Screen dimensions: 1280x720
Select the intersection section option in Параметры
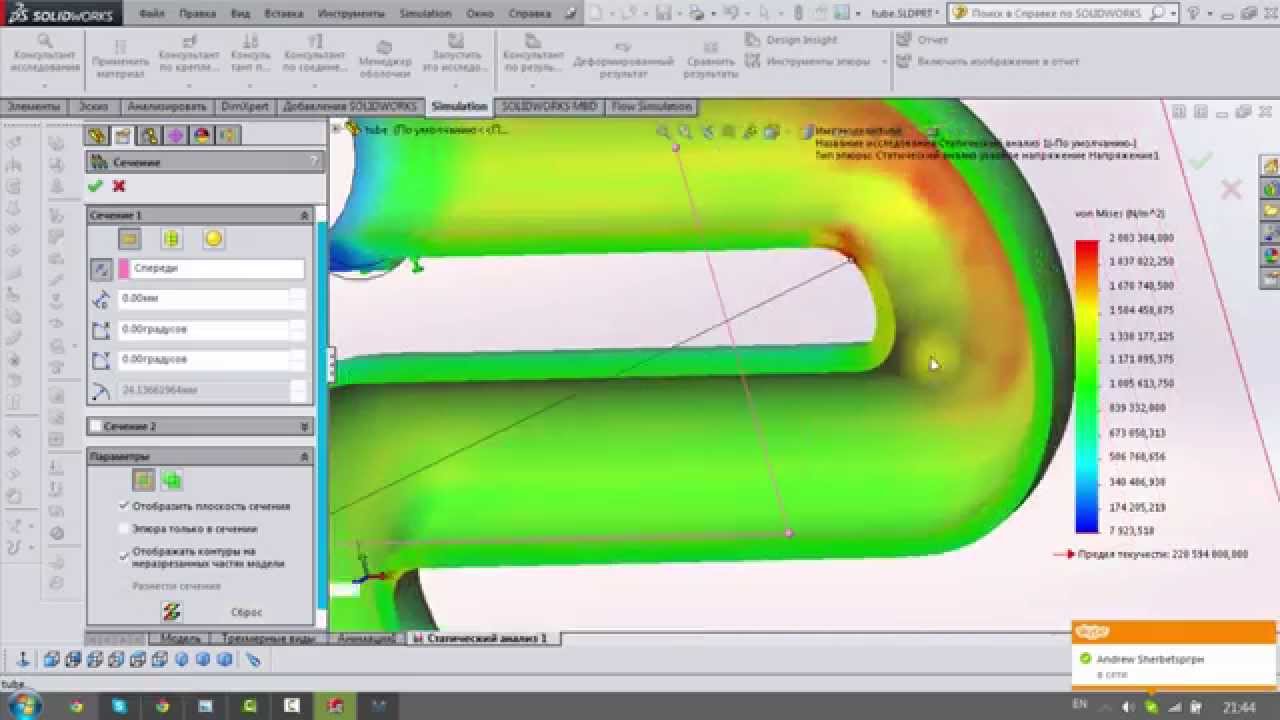click(x=172, y=480)
